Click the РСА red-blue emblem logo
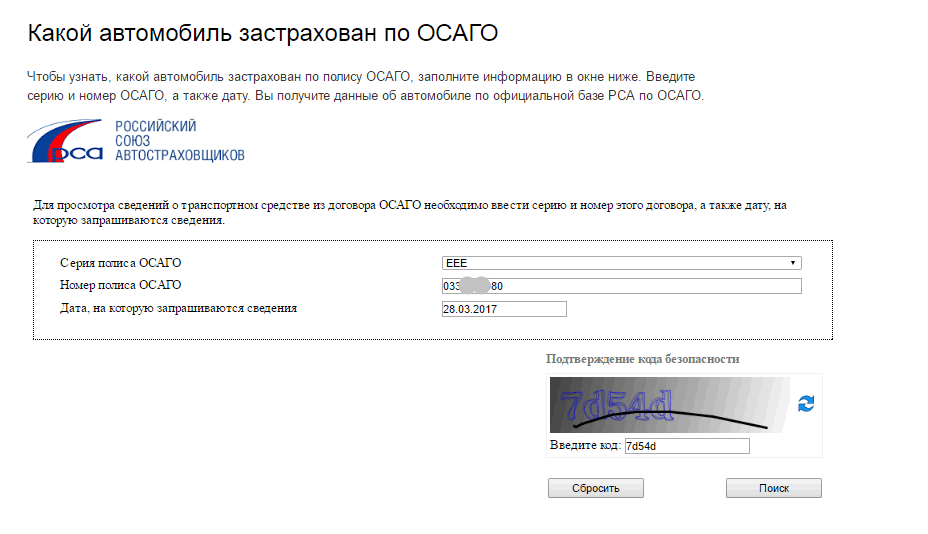Screen dimensions: 928x534 [65, 141]
